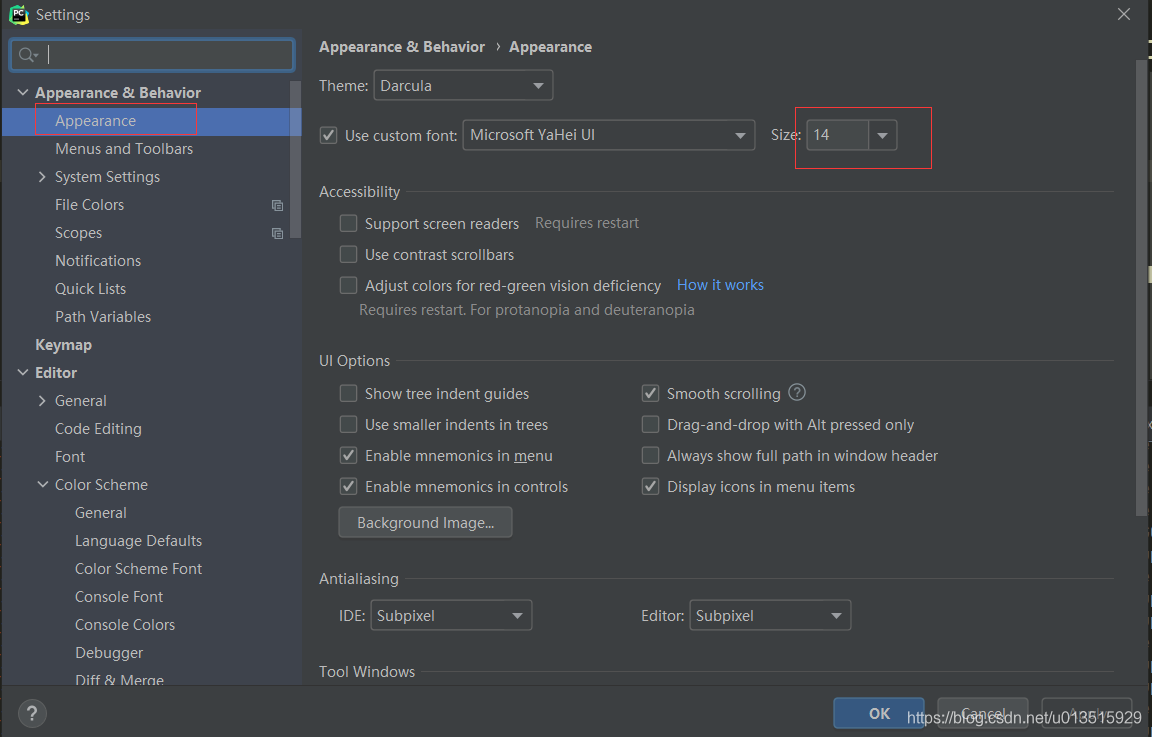Open the How it works link
Image resolution: width=1152 pixels, height=737 pixels.
tap(720, 285)
